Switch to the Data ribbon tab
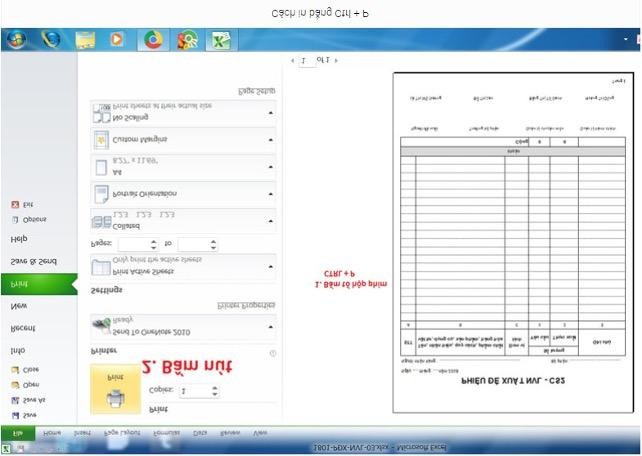Image resolution: width=642 pixels, height=456 pixels. pos(200,433)
